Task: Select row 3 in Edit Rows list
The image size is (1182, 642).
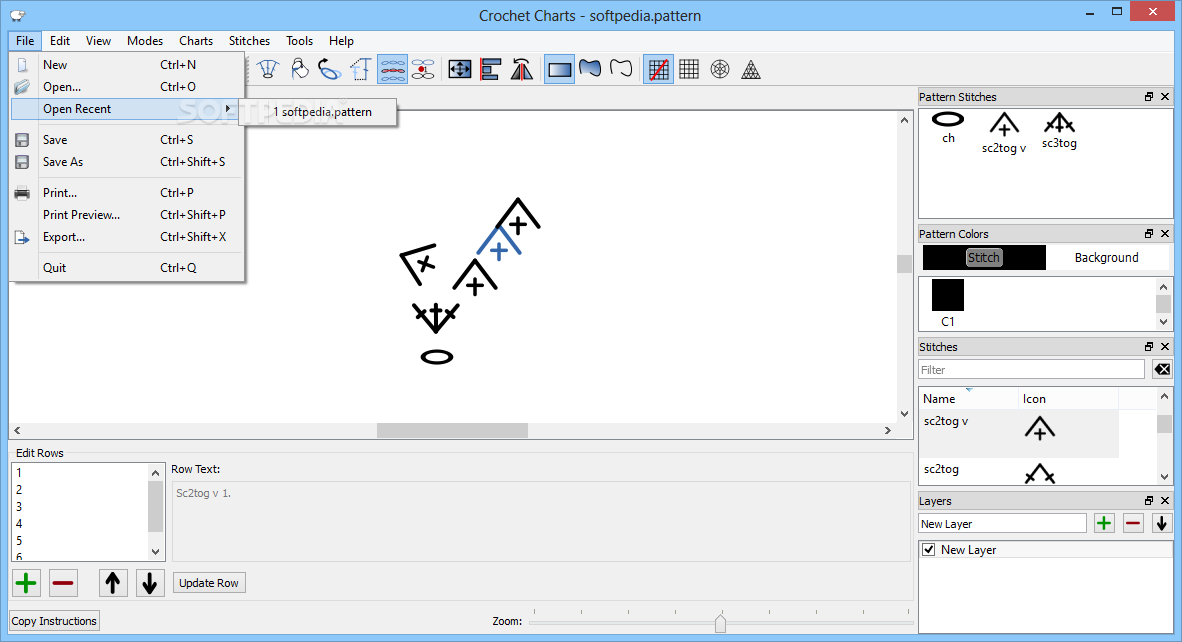Action: (81, 506)
